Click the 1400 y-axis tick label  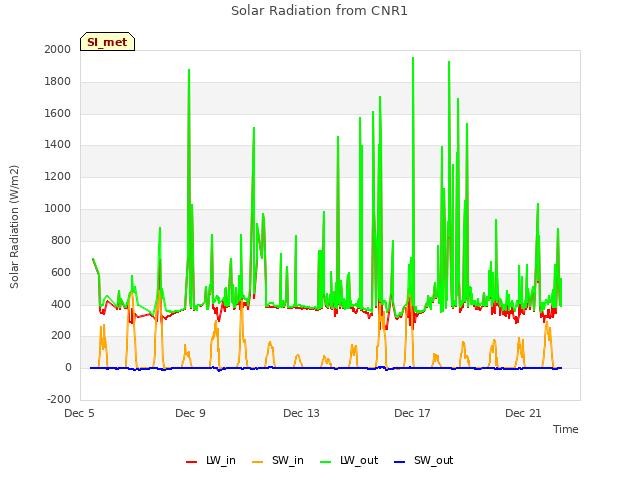tap(58, 144)
